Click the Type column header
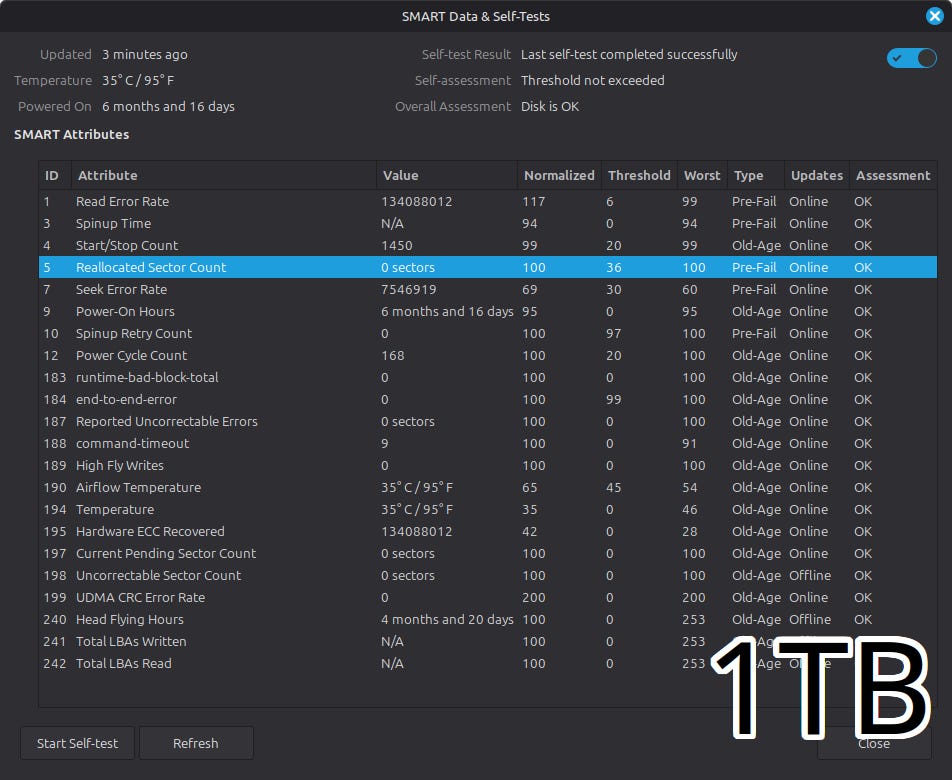Viewport: 952px width, 780px height. [749, 175]
